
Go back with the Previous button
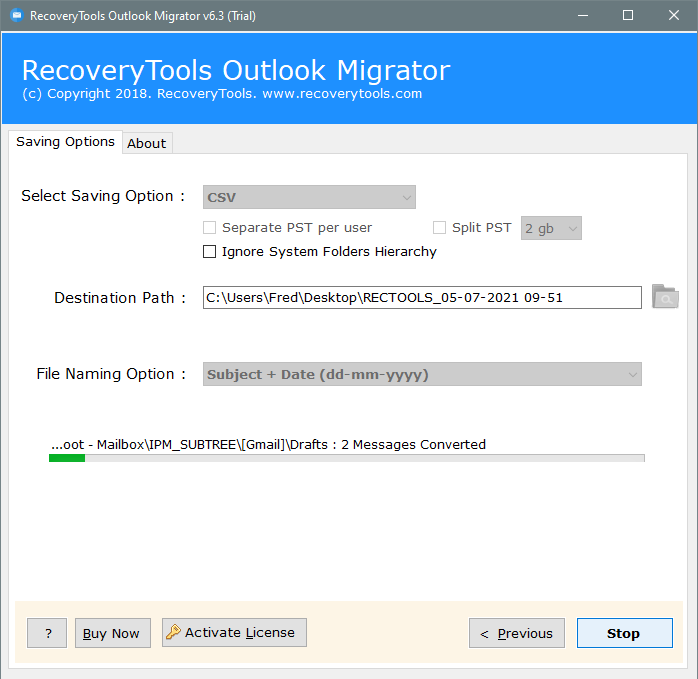(x=517, y=633)
